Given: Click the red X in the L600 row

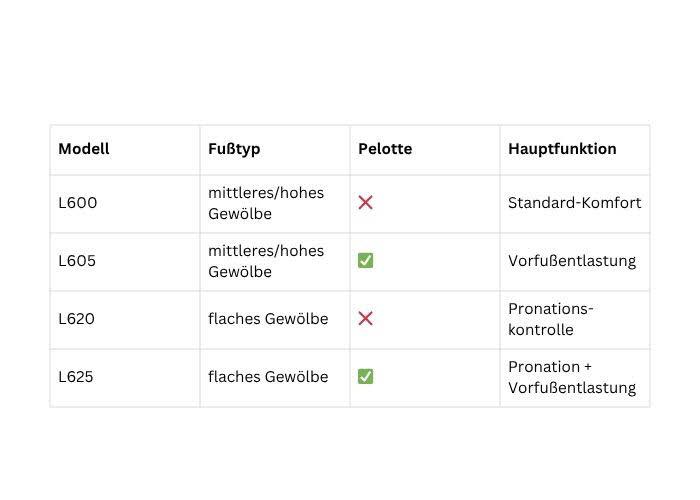Looking at the screenshot, I should click(x=365, y=203).
